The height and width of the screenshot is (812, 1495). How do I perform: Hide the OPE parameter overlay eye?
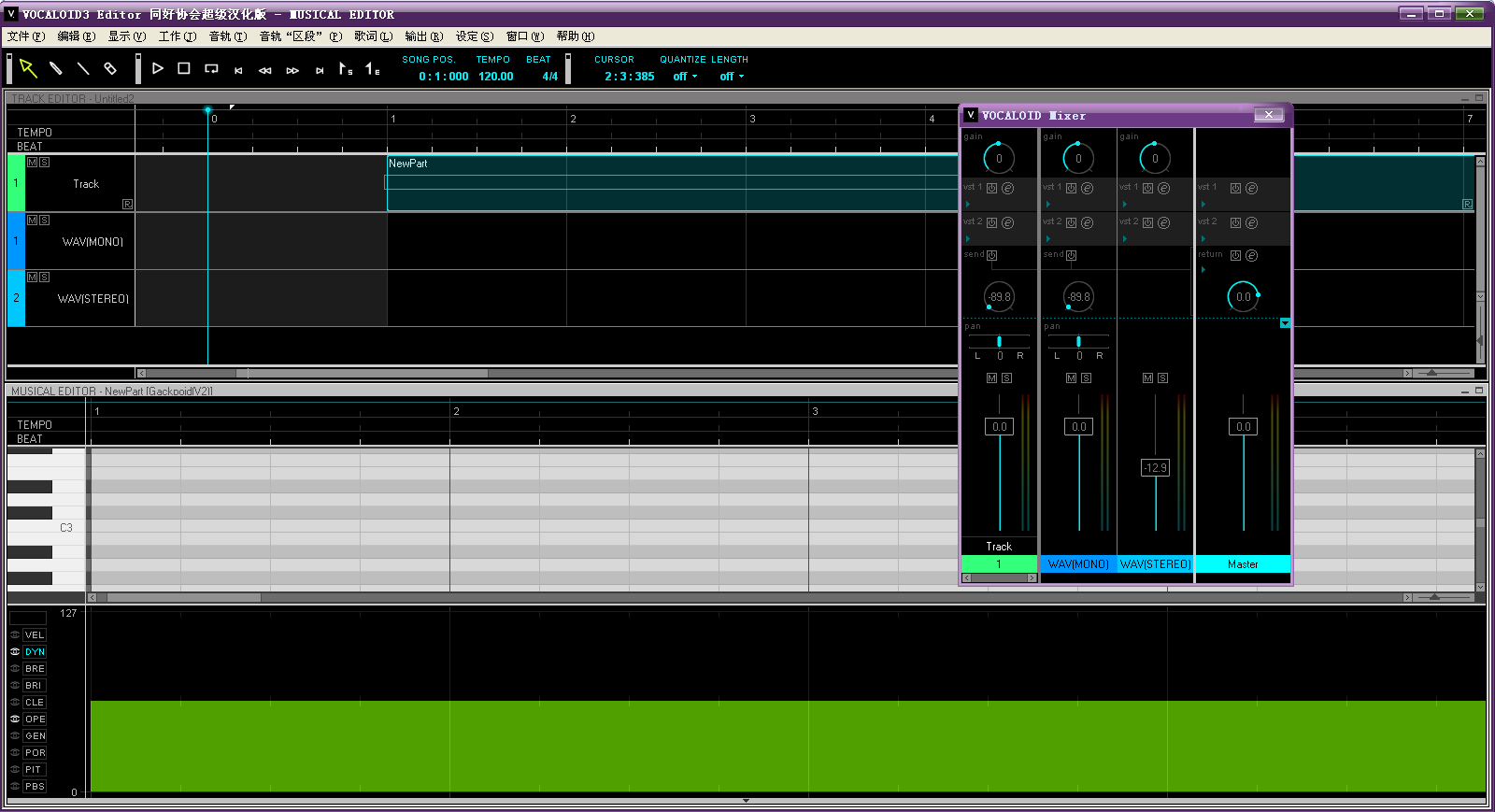(x=15, y=719)
